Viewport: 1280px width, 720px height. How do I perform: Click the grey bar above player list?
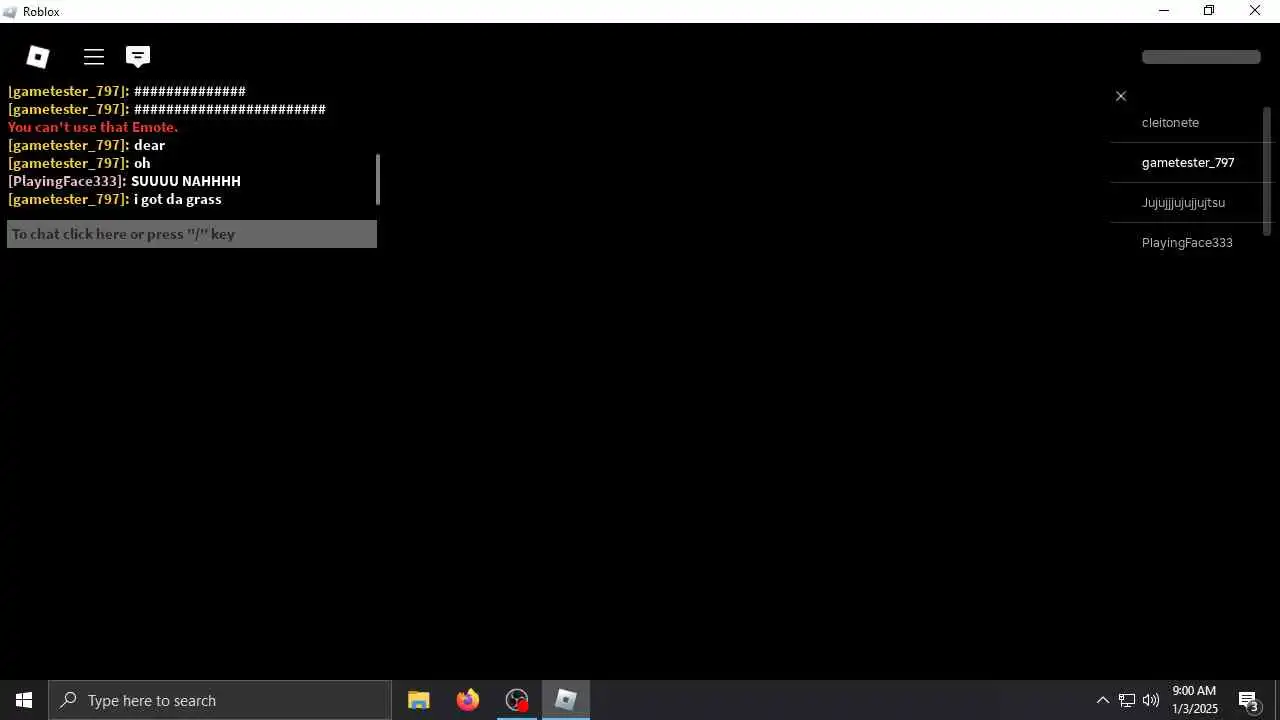click(1201, 57)
